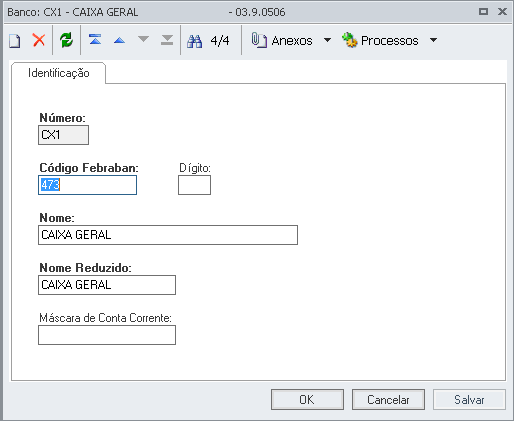Maximize the Banco window
Screen dimensions: 514x421
pyautogui.click(x=483, y=12)
